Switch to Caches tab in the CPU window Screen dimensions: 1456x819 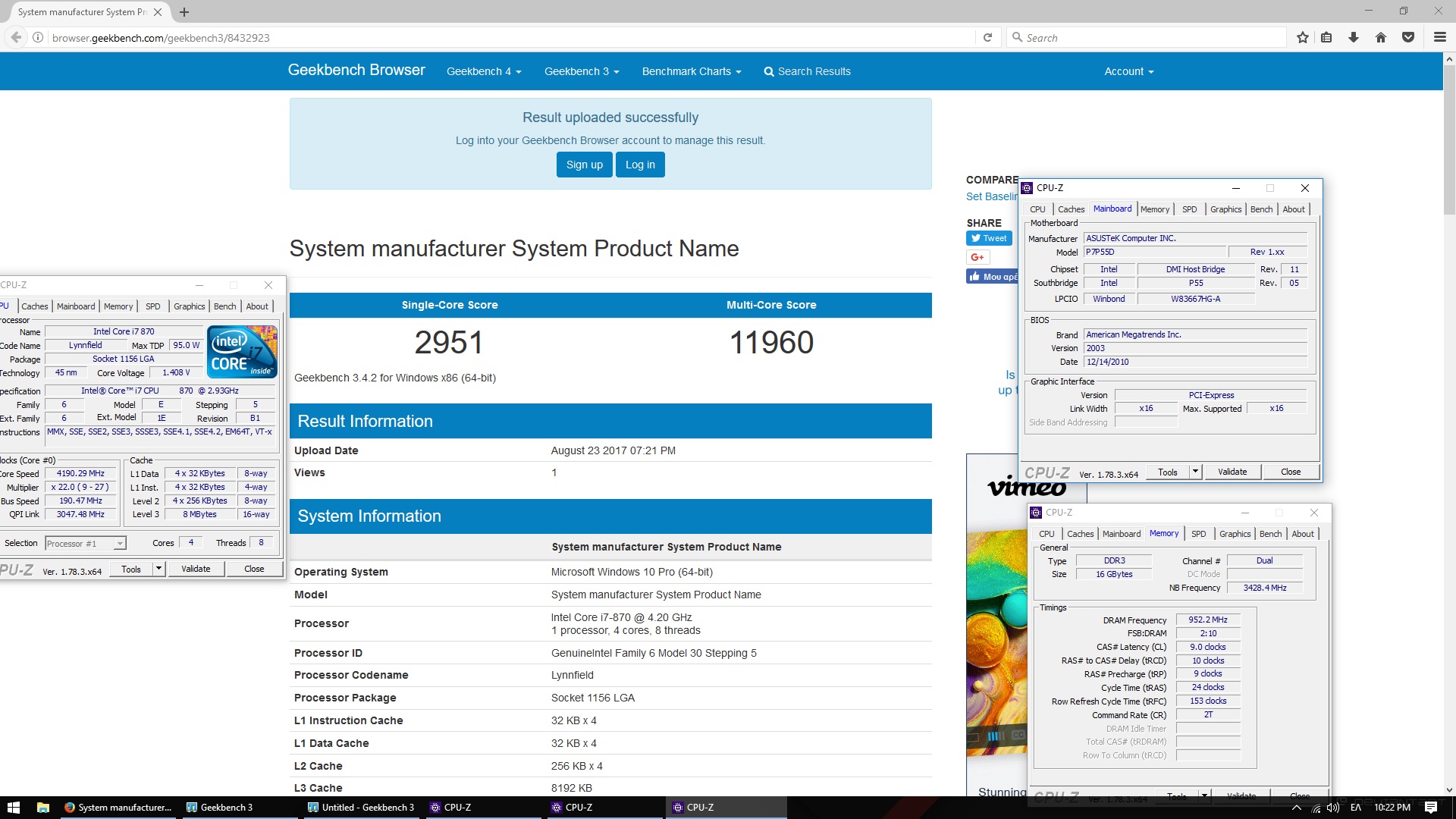point(35,306)
